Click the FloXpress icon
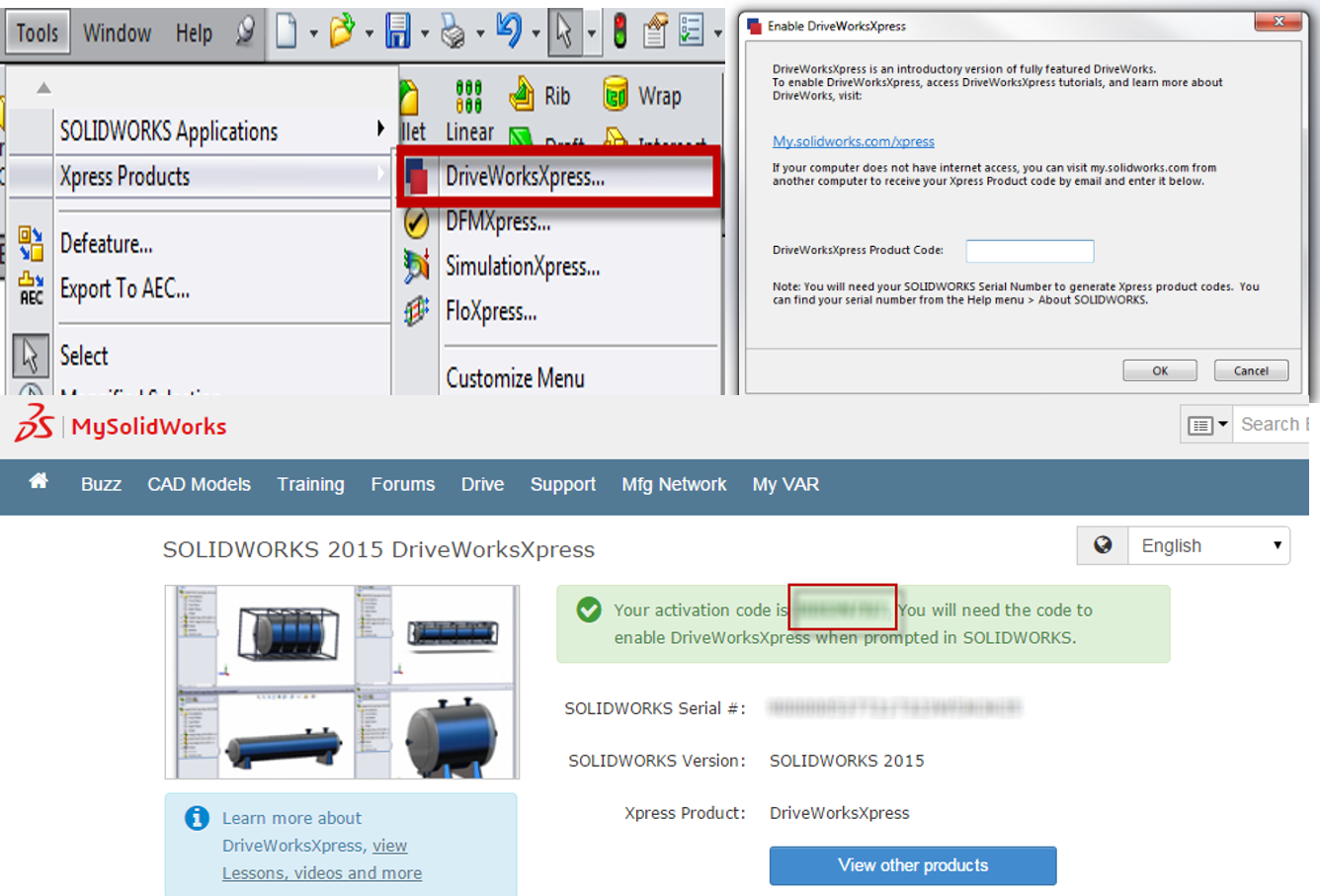Image resolution: width=1320 pixels, height=896 pixels. (x=416, y=312)
